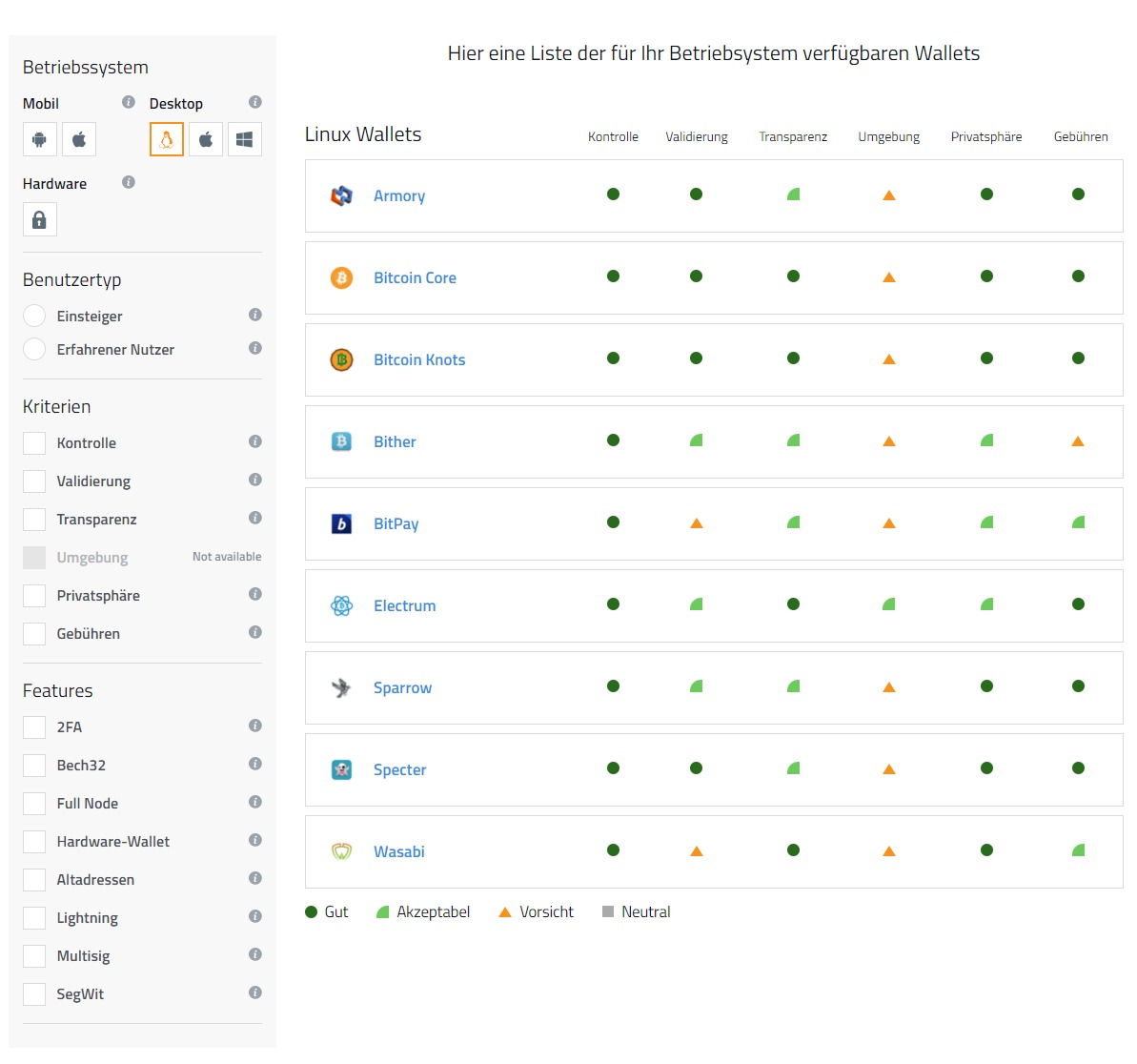
Task: Show info for Altadressen feature
Action: coord(255,878)
